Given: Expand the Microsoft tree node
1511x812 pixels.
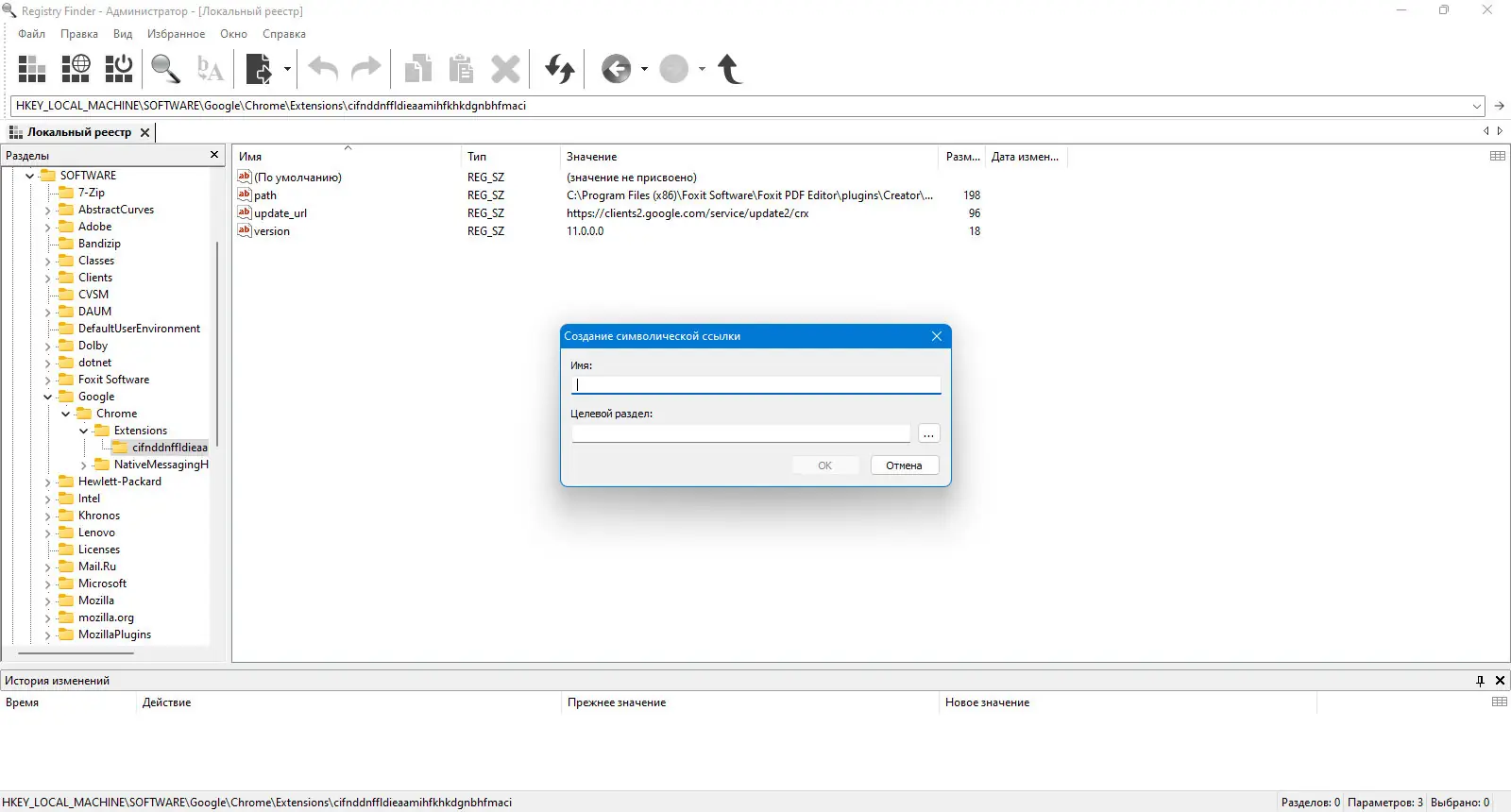Looking at the screenshot, I should [48, 584].
